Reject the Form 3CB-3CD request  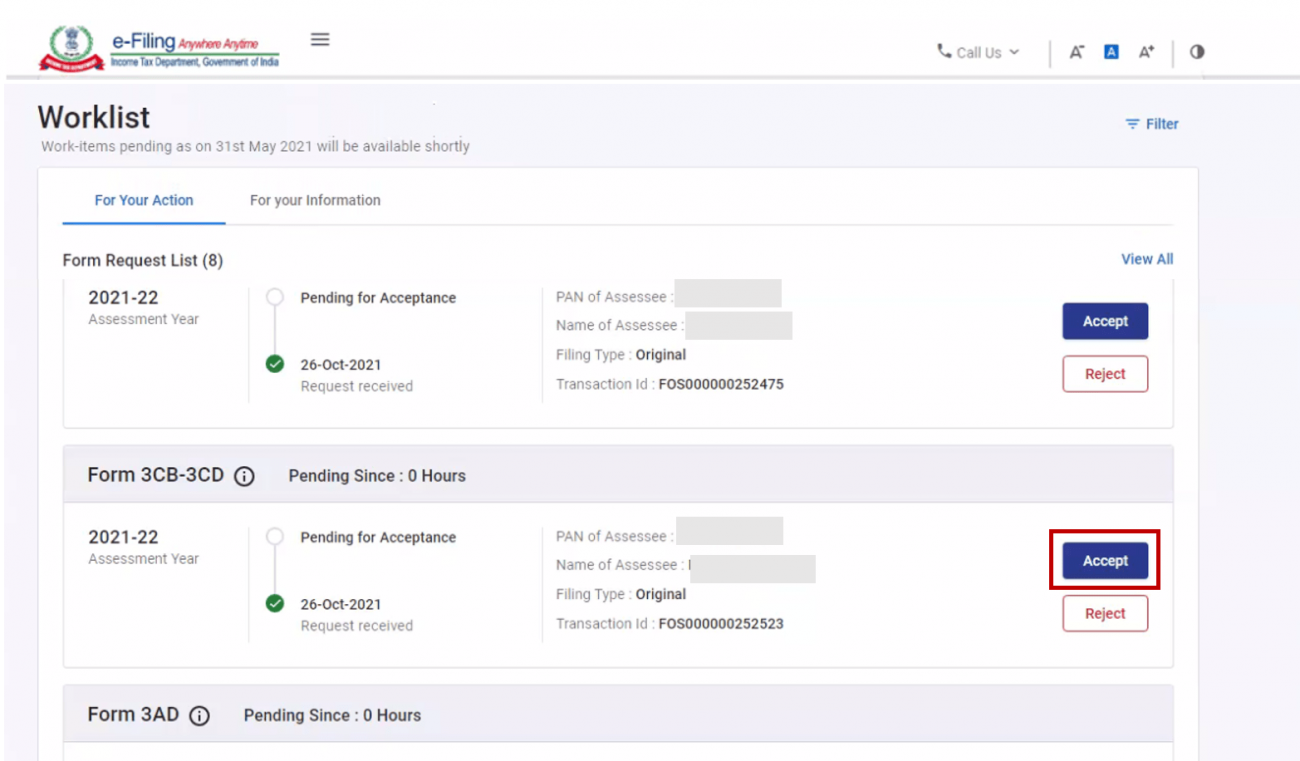[1105, 614]
